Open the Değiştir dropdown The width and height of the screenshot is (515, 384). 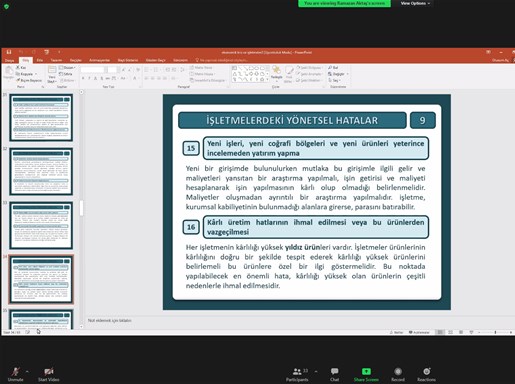[338, 74]
